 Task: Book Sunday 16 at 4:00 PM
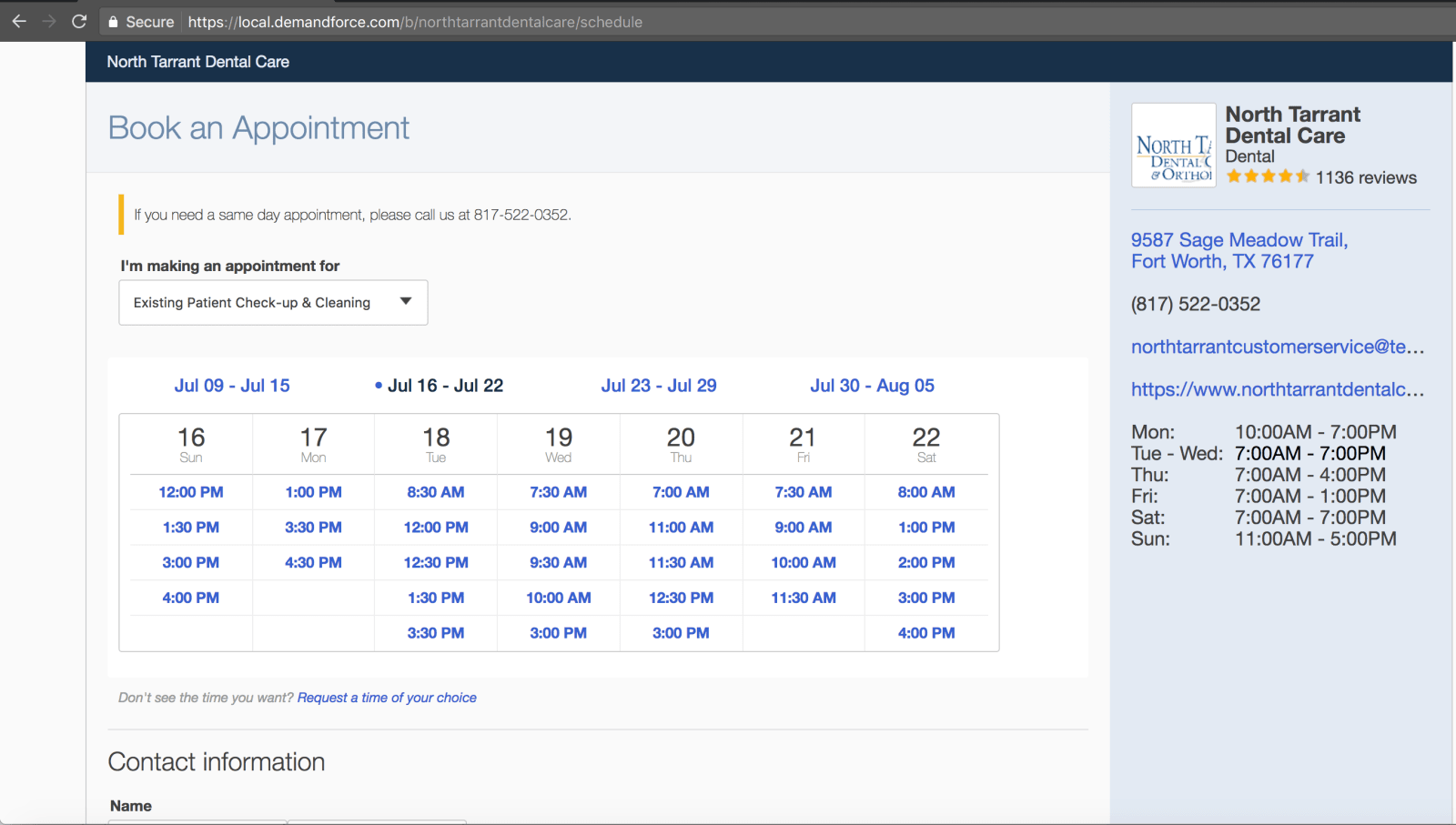pos(191,598)
